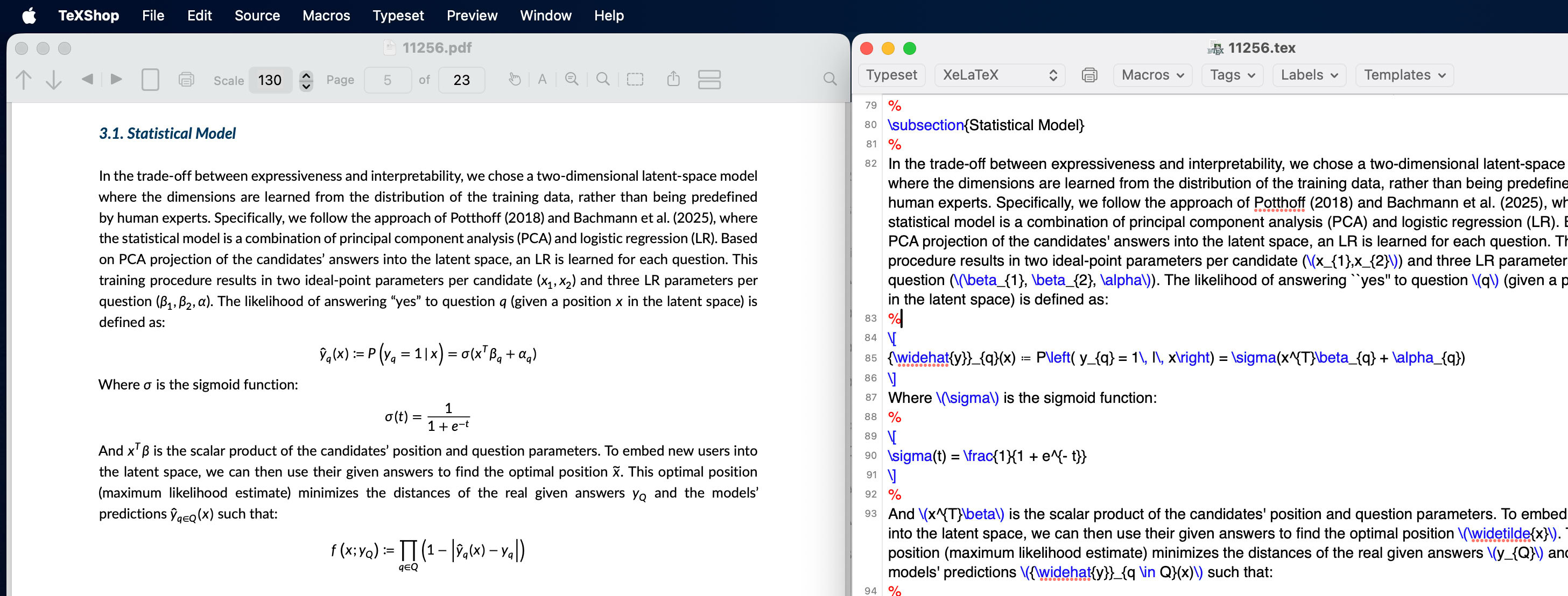This screenshot has width=1568, height=596.
Task: Click the previous page up-arrow icon
Action: click(x=24, y=80)
